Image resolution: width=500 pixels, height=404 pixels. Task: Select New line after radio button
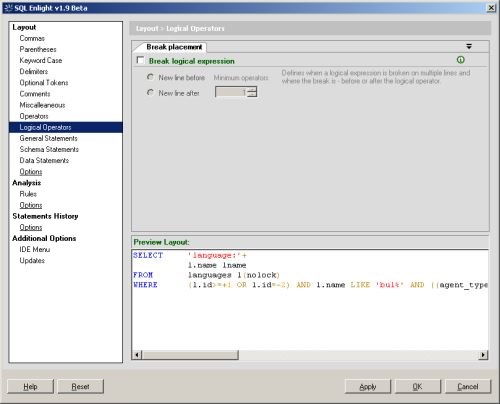151,92
